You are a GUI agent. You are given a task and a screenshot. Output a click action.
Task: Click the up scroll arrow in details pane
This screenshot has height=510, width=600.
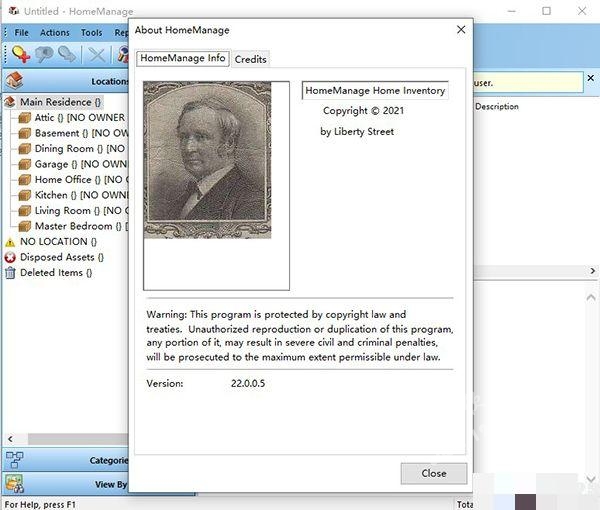tap(591, 298)
